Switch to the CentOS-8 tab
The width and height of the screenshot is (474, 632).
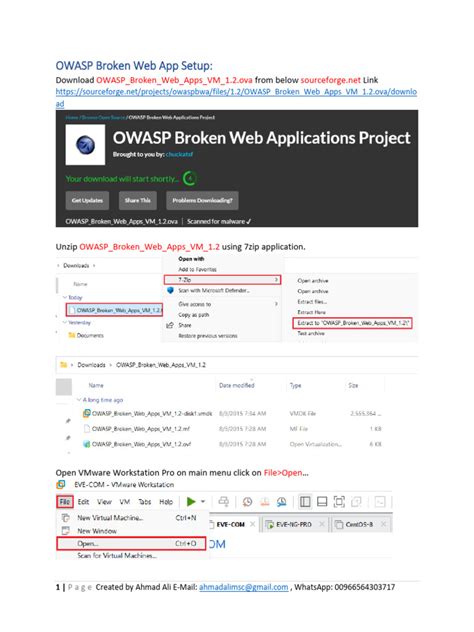[359, 524]
